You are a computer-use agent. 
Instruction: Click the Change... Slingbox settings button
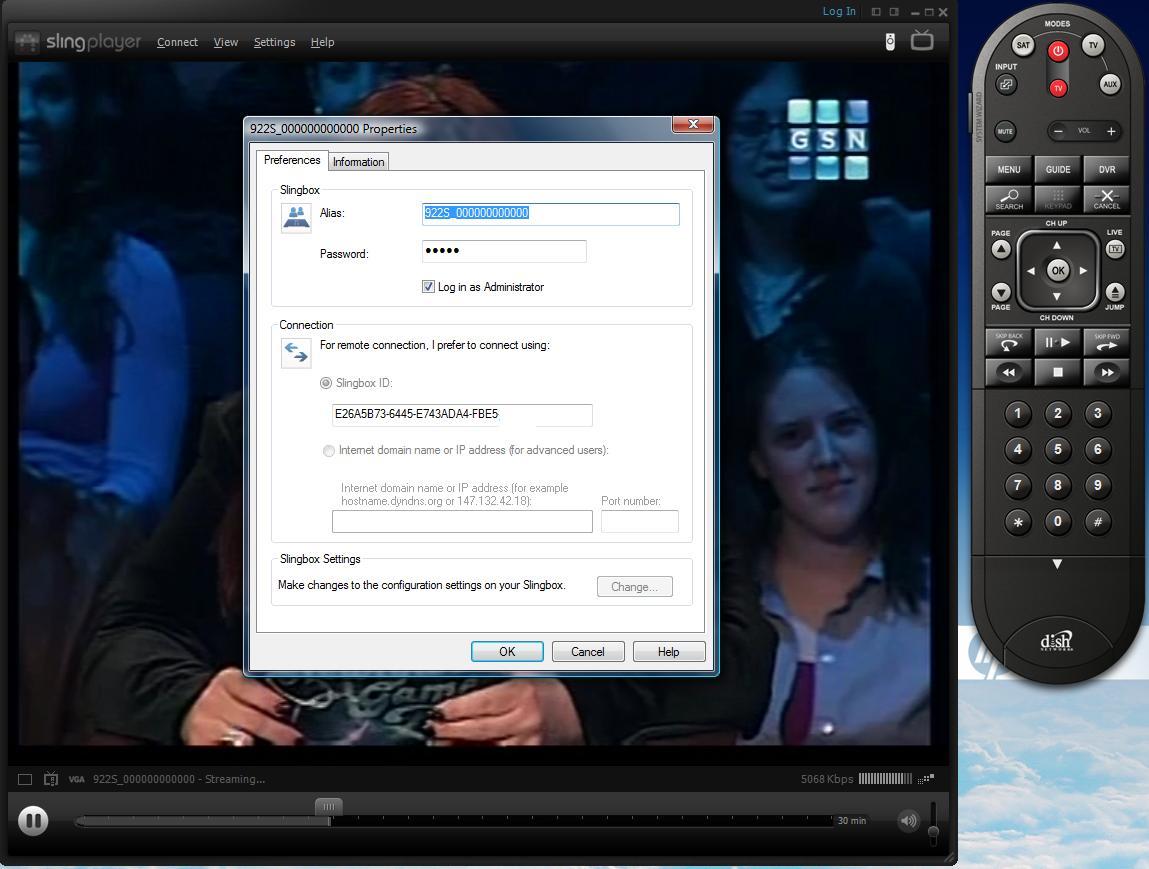(635, 586)
